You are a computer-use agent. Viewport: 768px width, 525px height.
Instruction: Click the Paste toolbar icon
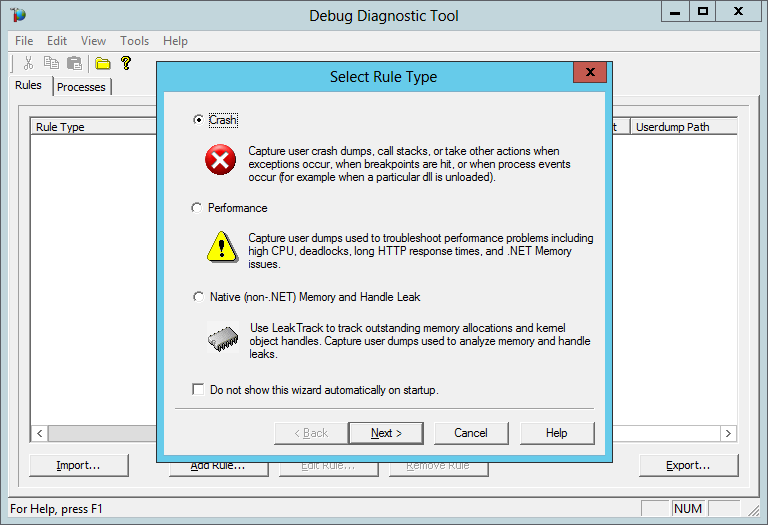[74, 63]
